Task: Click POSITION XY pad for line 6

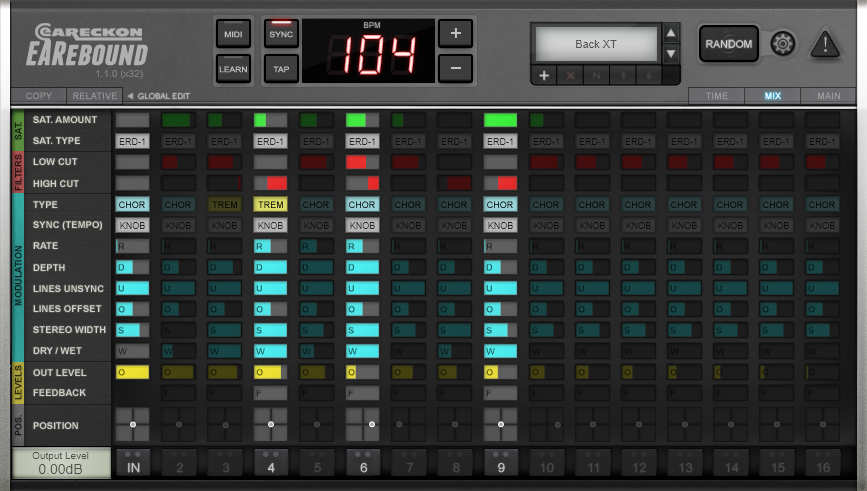Action: pyautogui.click(x=363, y=425)
